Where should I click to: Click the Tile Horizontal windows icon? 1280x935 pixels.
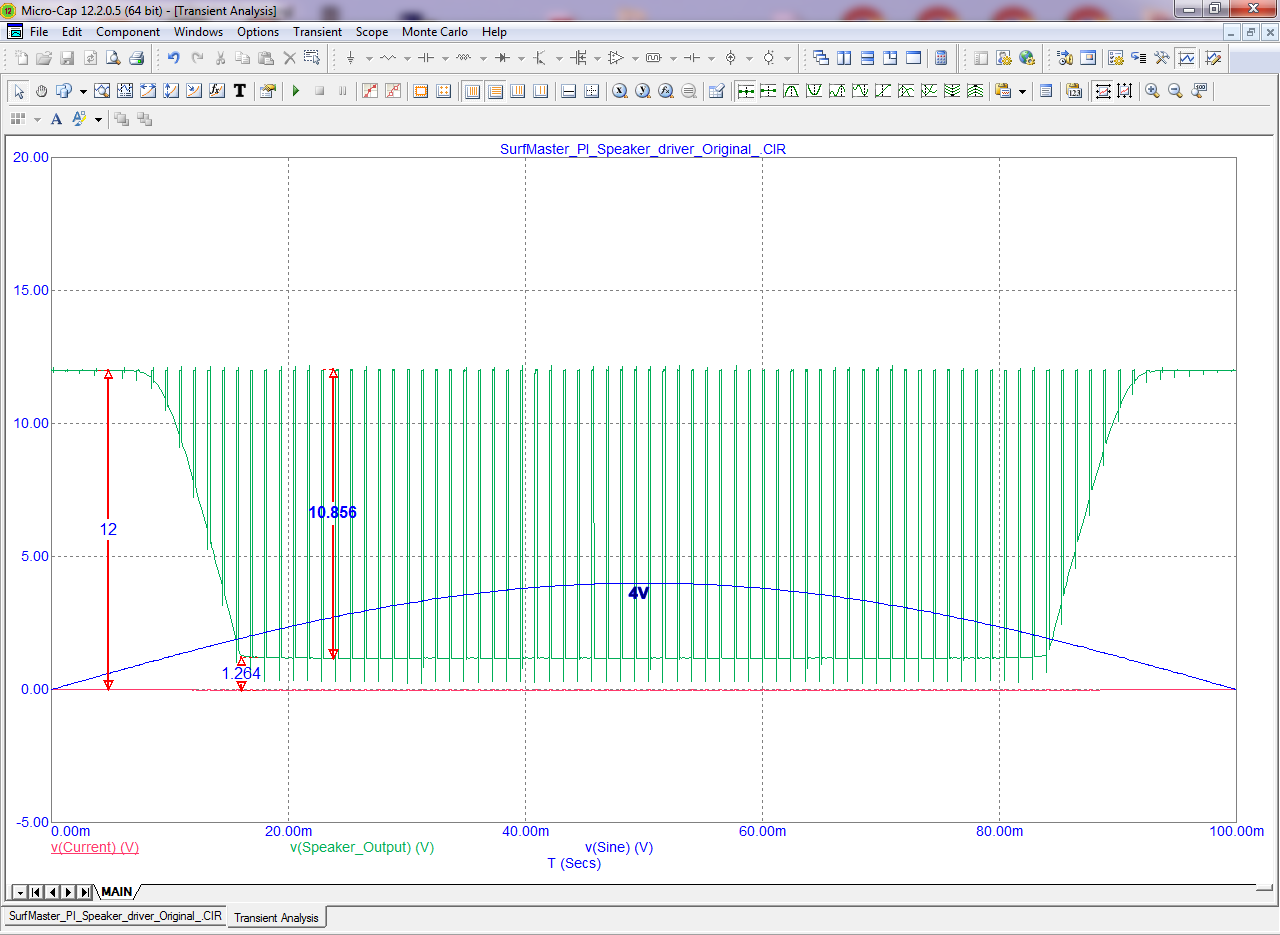click(x=867, y=58)
